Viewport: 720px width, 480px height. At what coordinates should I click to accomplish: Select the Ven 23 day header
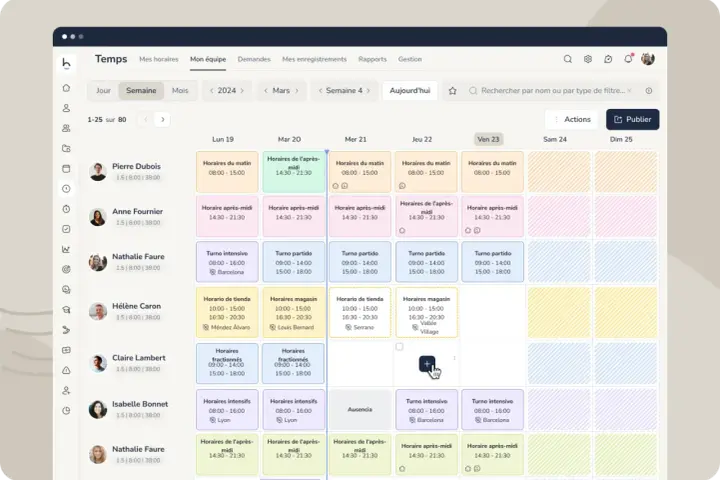tap(488, 139)
